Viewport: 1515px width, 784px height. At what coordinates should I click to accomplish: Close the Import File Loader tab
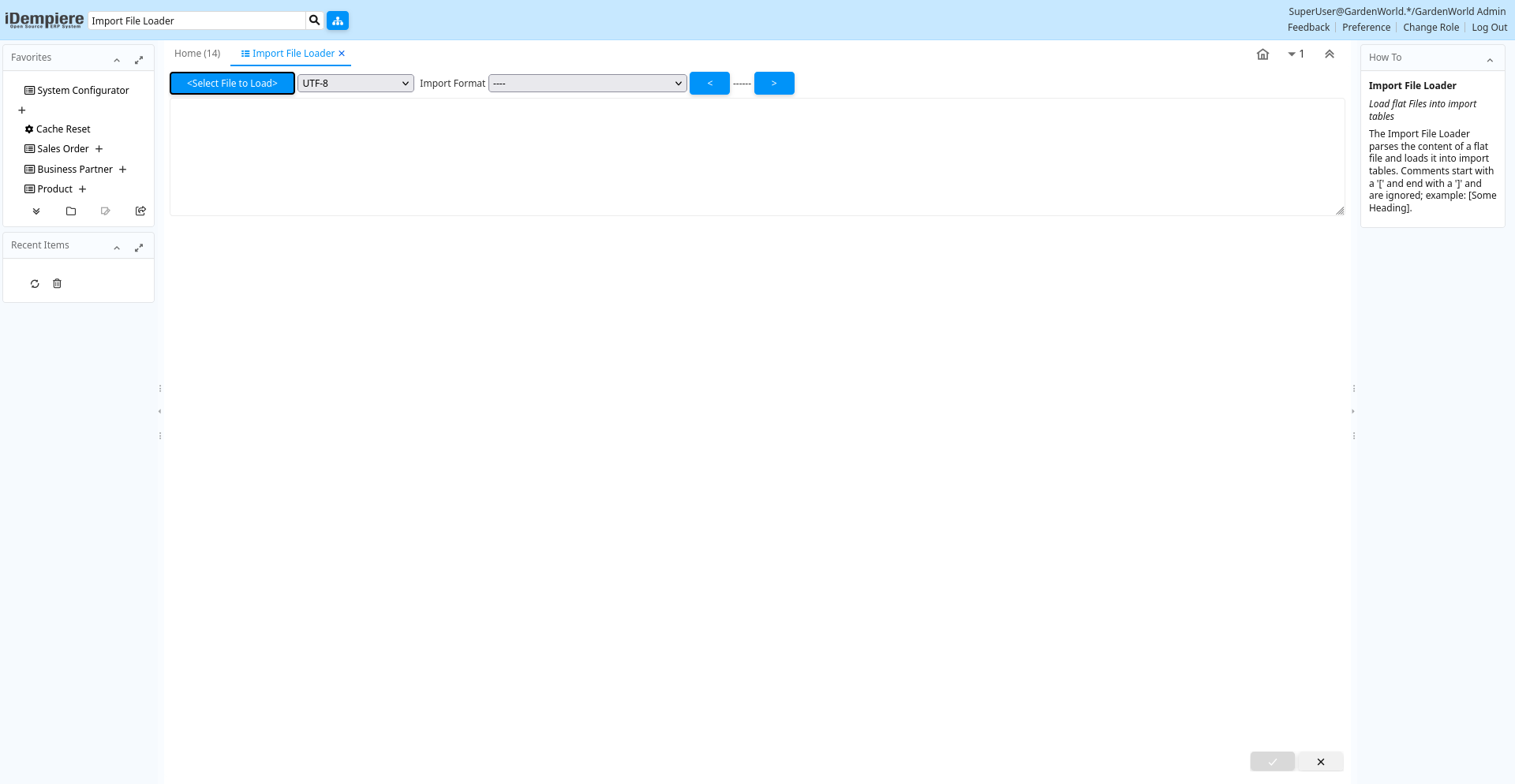(x=342, y=54)
